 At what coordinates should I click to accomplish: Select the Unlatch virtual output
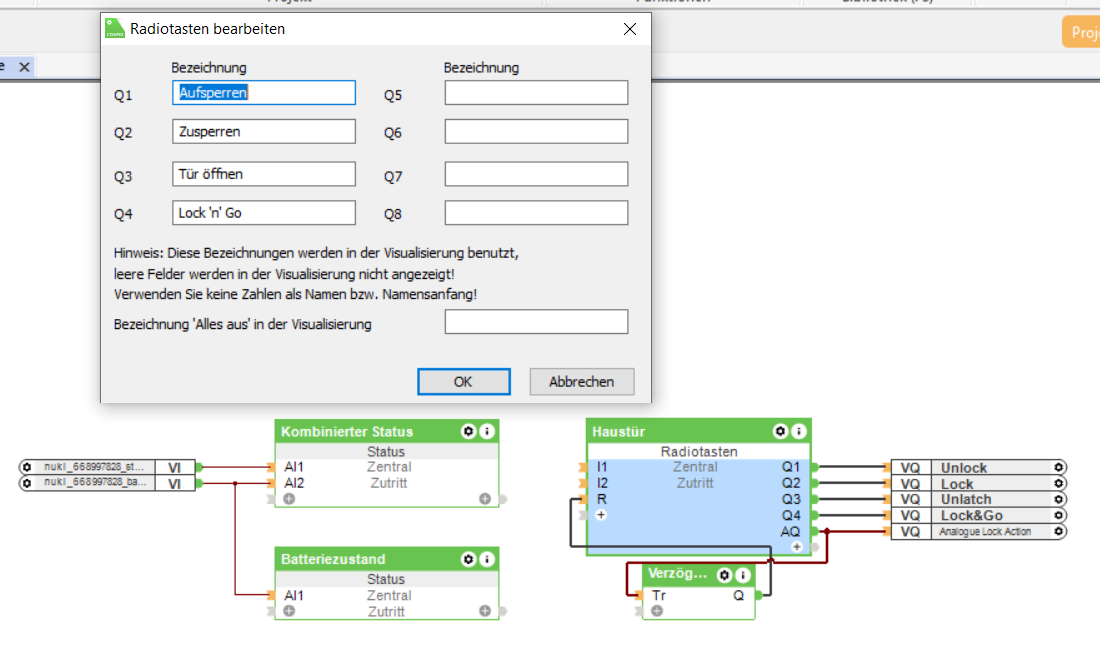979,499
